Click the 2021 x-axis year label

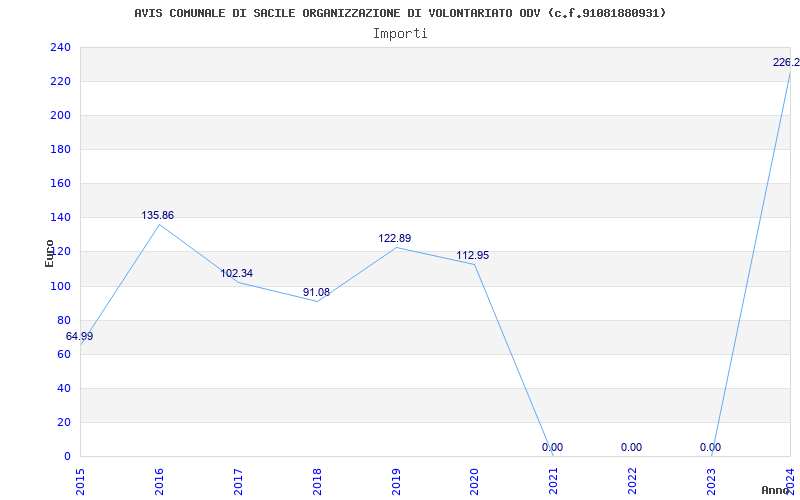click(554, 482)
